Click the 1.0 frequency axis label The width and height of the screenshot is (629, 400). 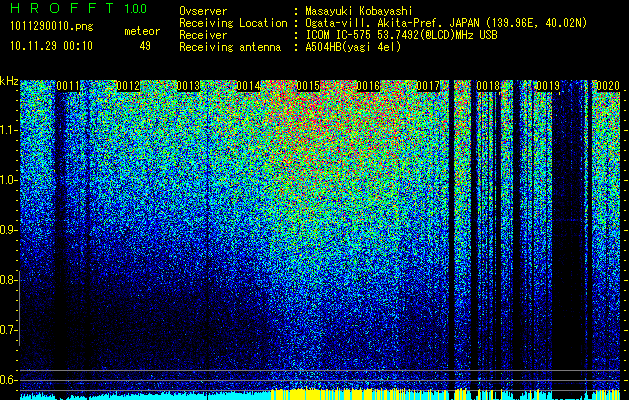pos(8,180)
